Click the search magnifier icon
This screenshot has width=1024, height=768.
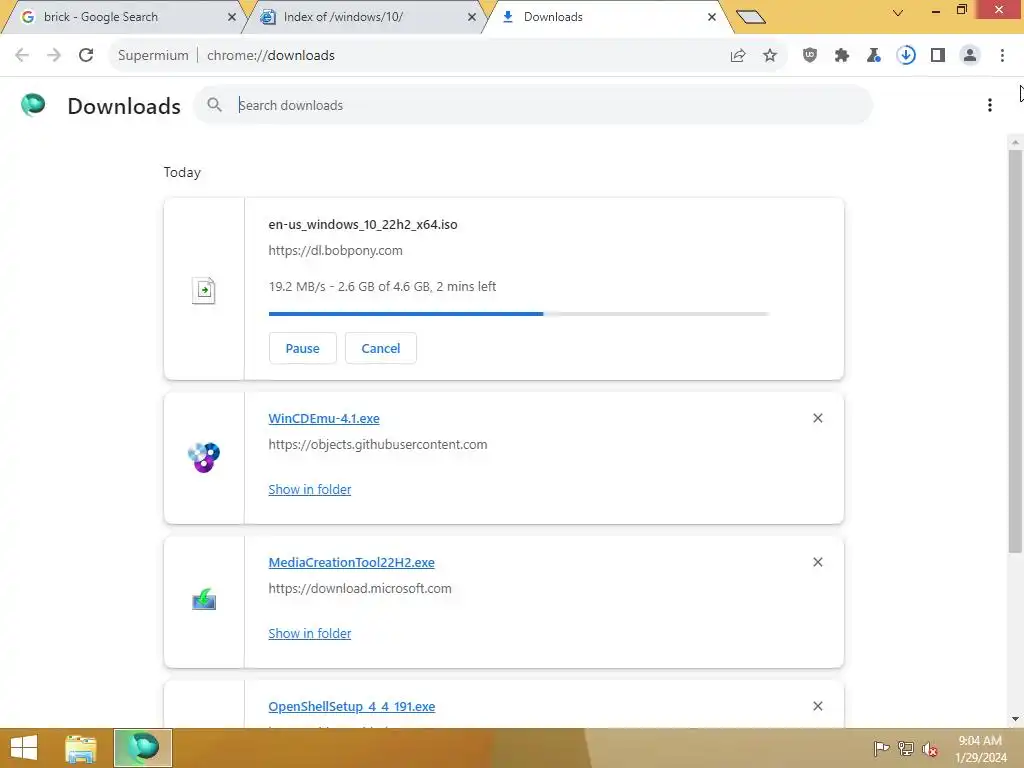[x=214, y=104]
